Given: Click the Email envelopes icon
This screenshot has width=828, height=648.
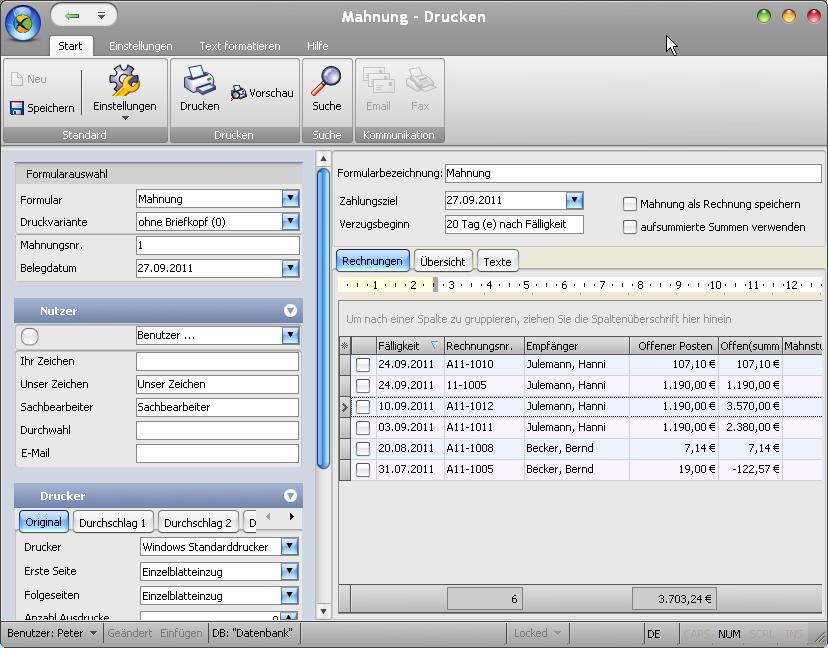Looking at the screenshot, I should coord(378,80).
